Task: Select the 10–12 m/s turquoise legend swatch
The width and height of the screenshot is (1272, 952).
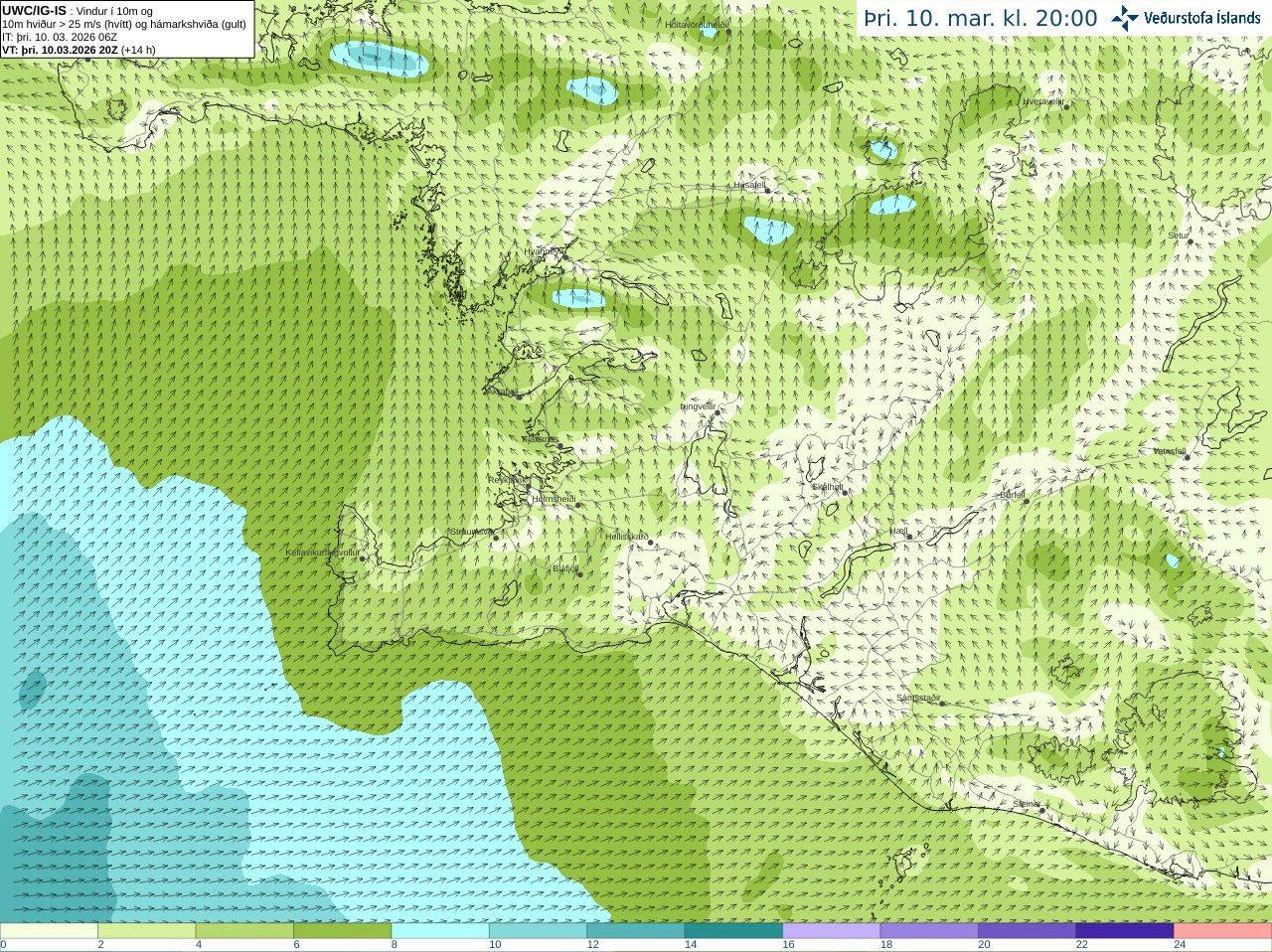Action: pos(538,931)
